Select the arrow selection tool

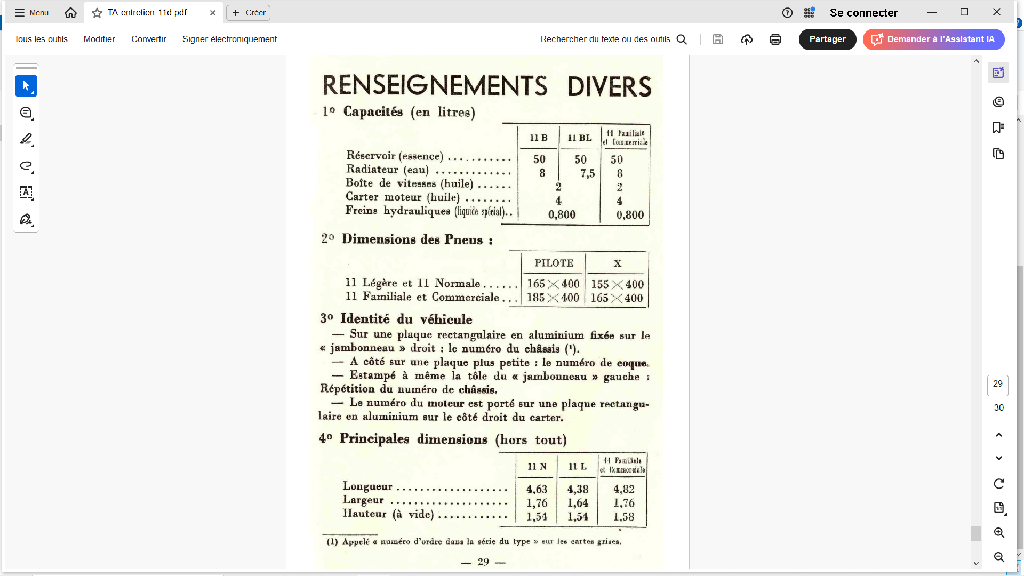coord(25,85)
